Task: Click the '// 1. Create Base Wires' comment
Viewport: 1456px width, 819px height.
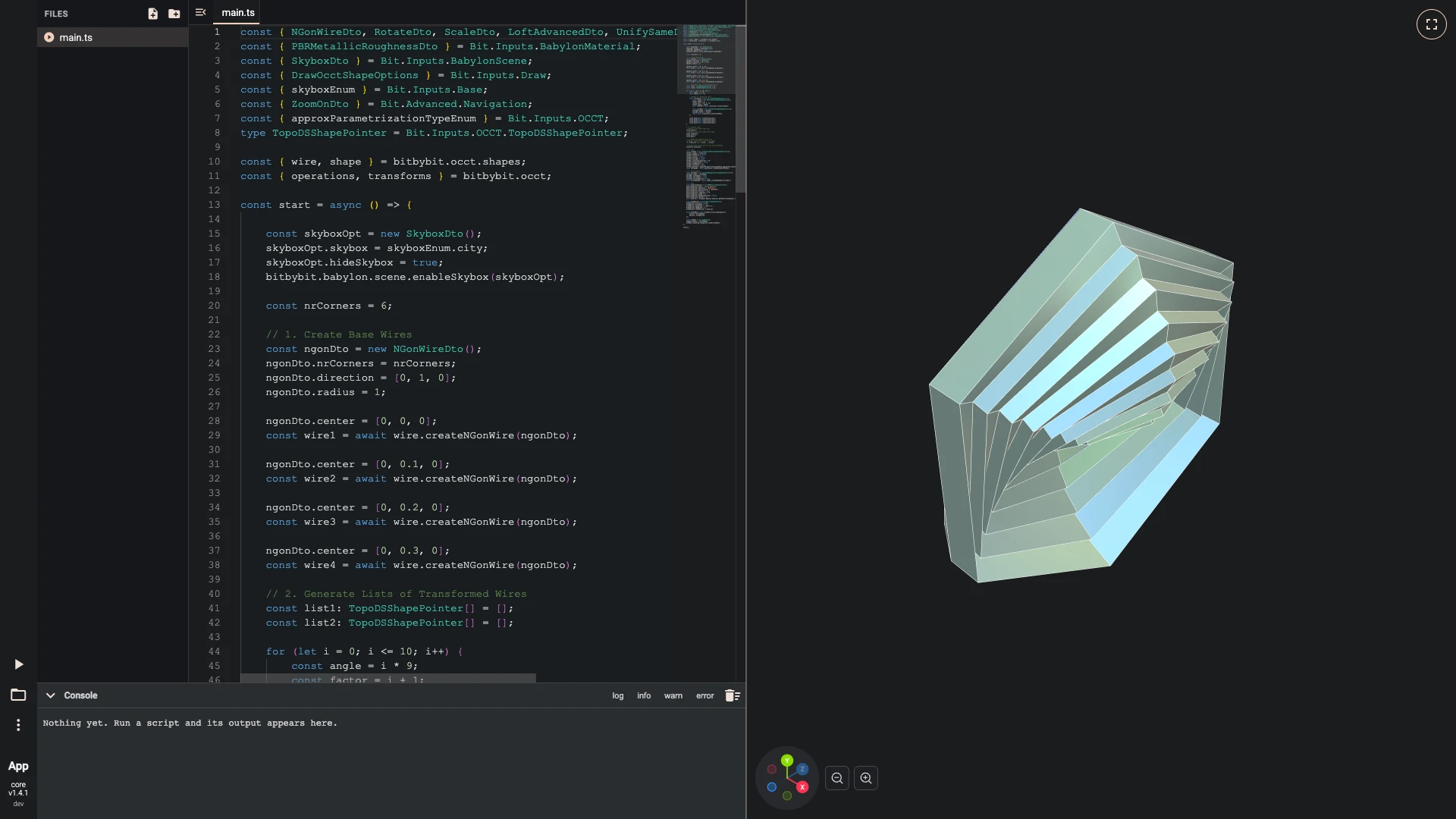Action: pyautogui.click(x=339, y=334)
